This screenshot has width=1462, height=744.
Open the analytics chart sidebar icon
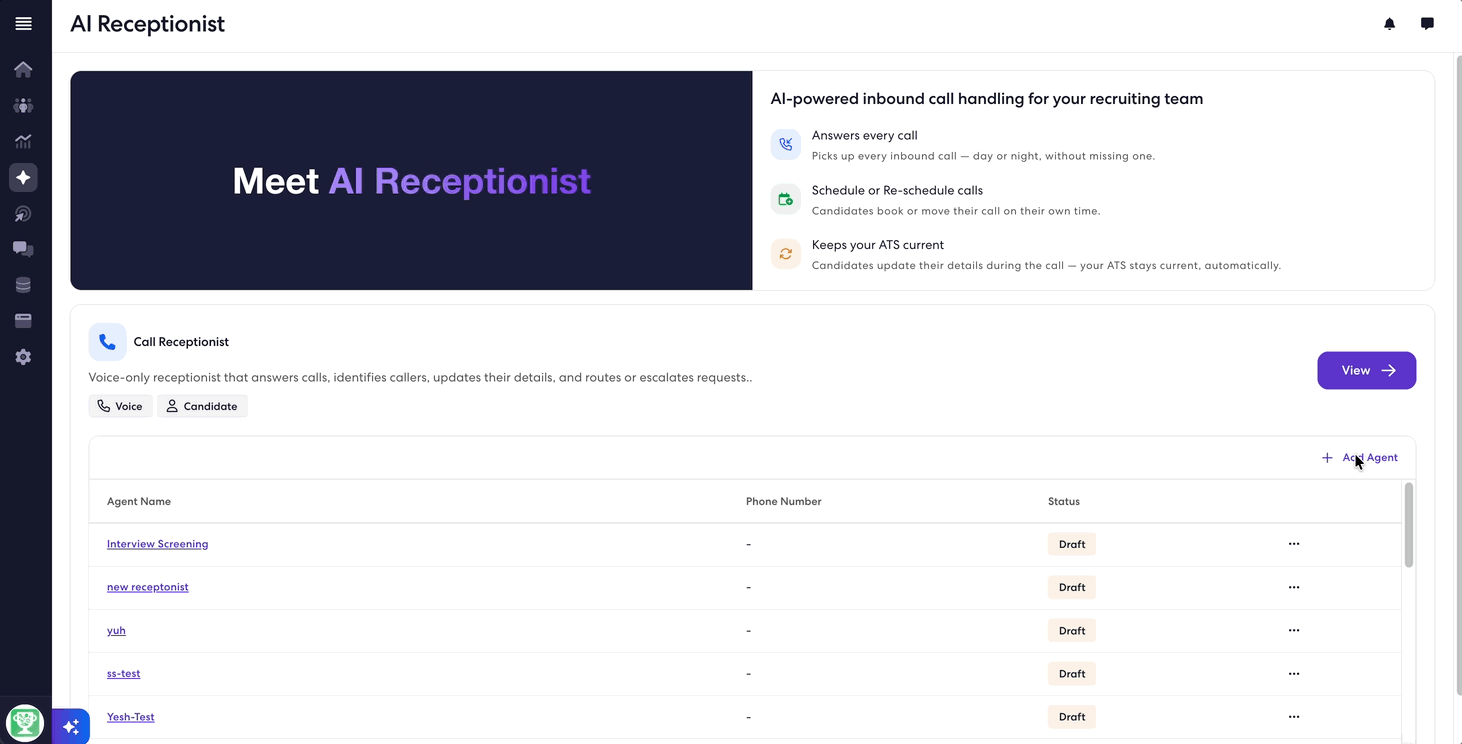(x=23, y=141)
